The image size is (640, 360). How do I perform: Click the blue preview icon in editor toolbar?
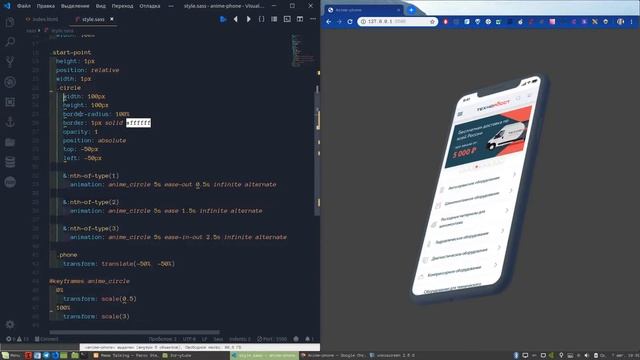(223, 19)
